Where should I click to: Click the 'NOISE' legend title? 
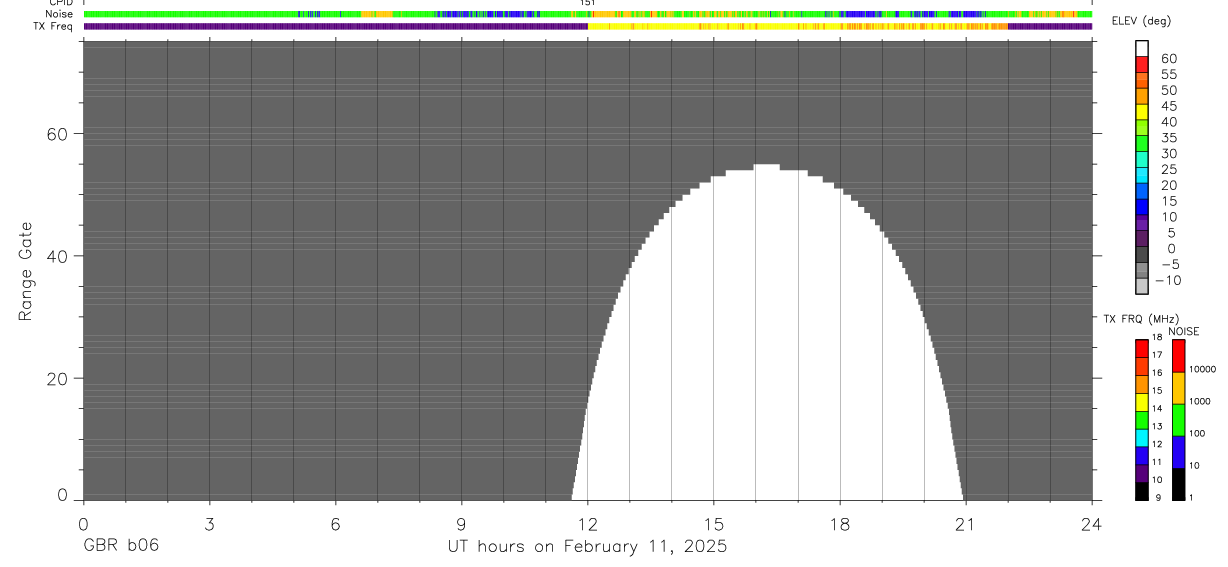coord(1184,331)
